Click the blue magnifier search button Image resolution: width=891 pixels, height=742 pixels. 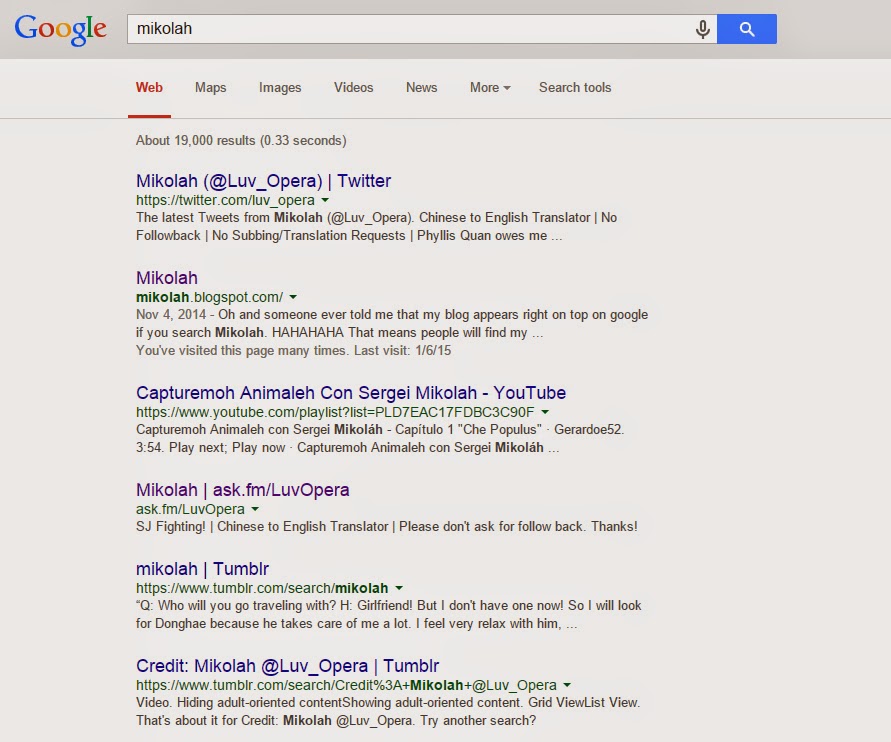pyautogui.click(x=747, y=29)
